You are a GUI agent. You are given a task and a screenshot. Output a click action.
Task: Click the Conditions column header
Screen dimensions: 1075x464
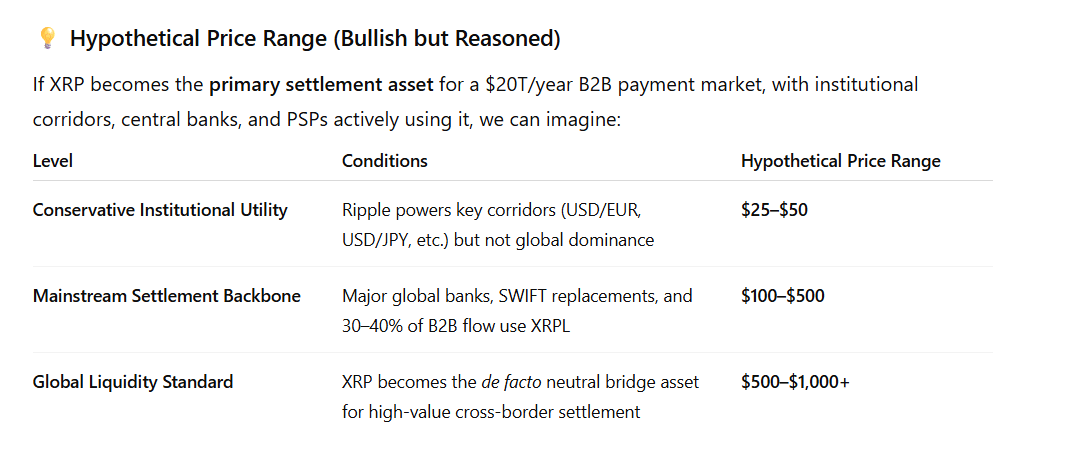pos(384,161)
